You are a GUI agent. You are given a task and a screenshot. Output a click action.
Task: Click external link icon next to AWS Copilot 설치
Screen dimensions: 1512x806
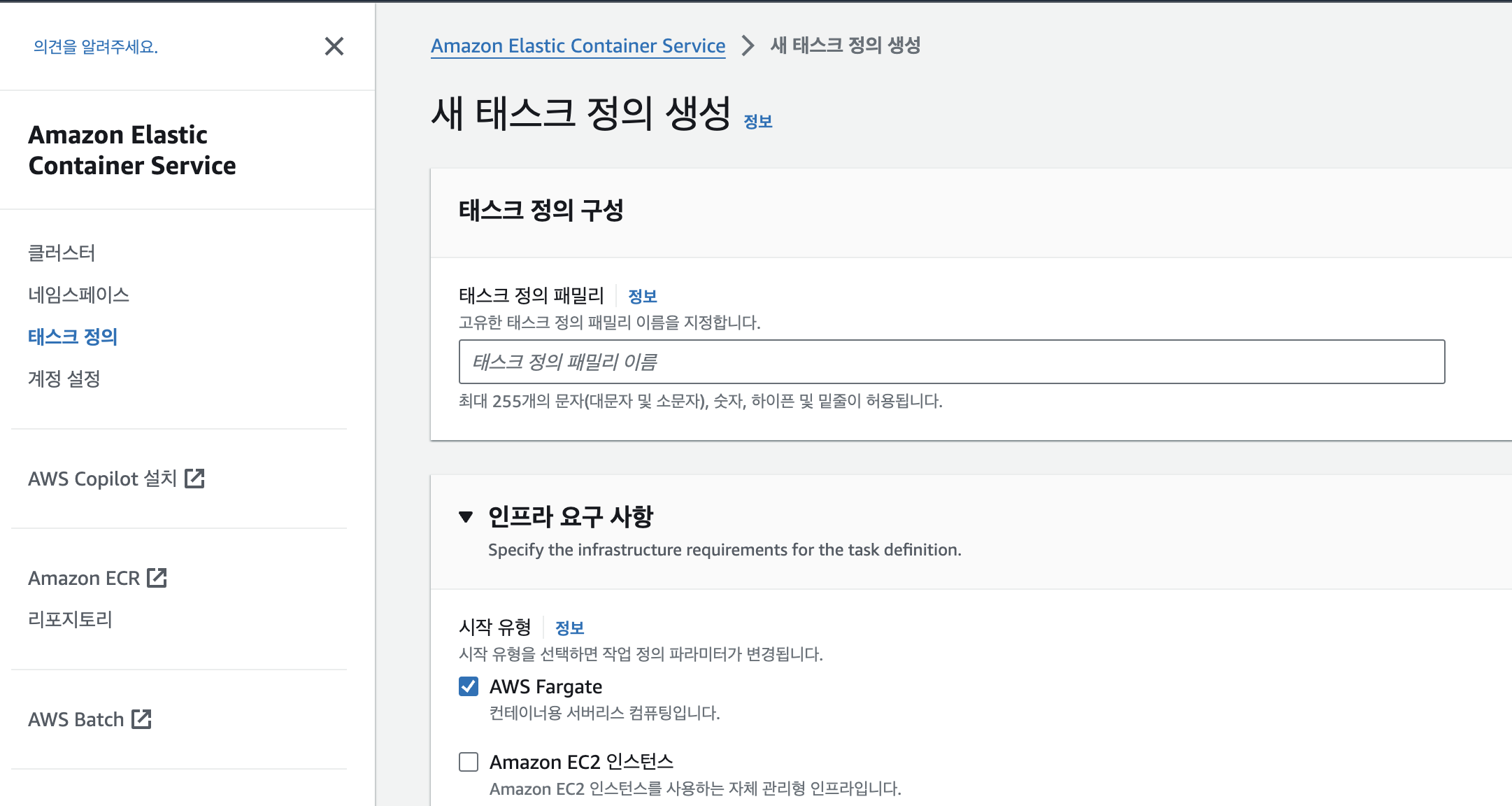[194, 479]
